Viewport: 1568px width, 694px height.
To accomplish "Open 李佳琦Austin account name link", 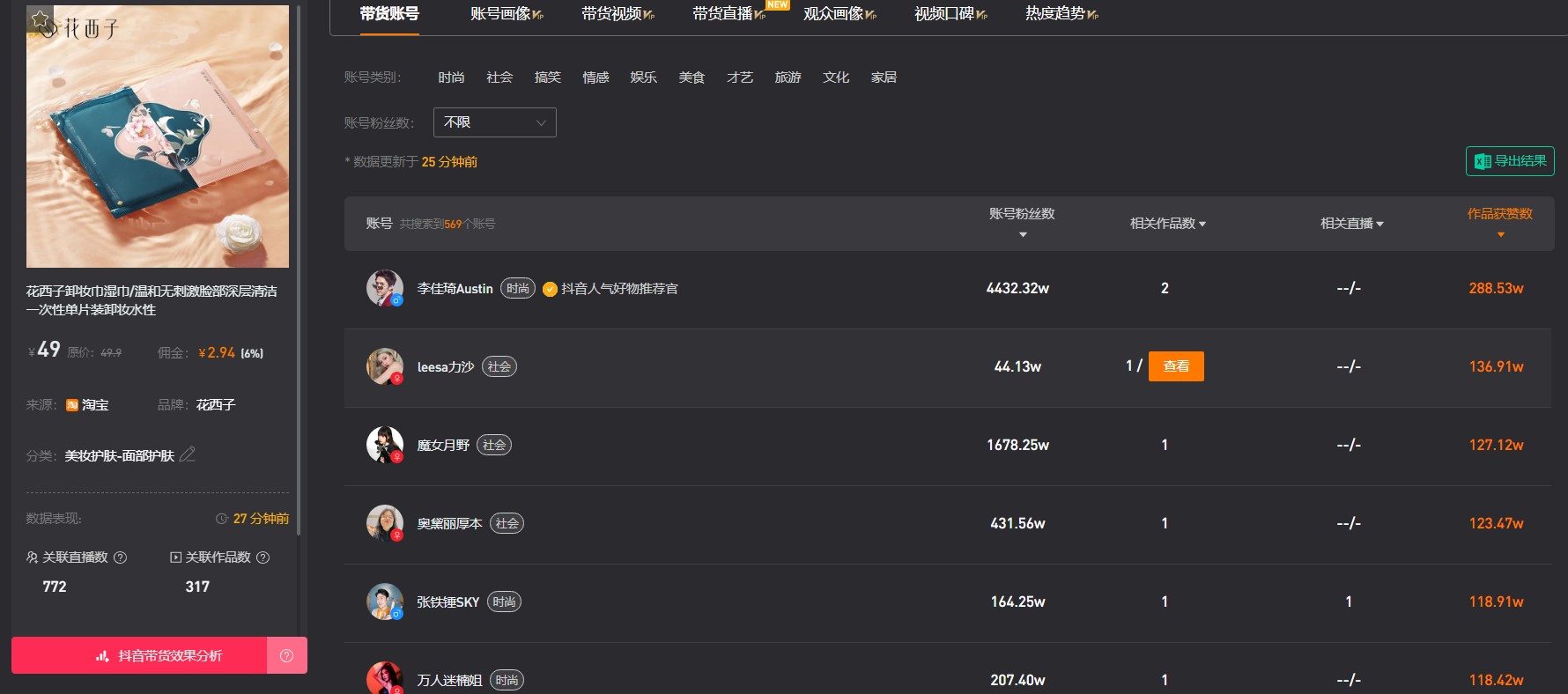I will 455,289.
